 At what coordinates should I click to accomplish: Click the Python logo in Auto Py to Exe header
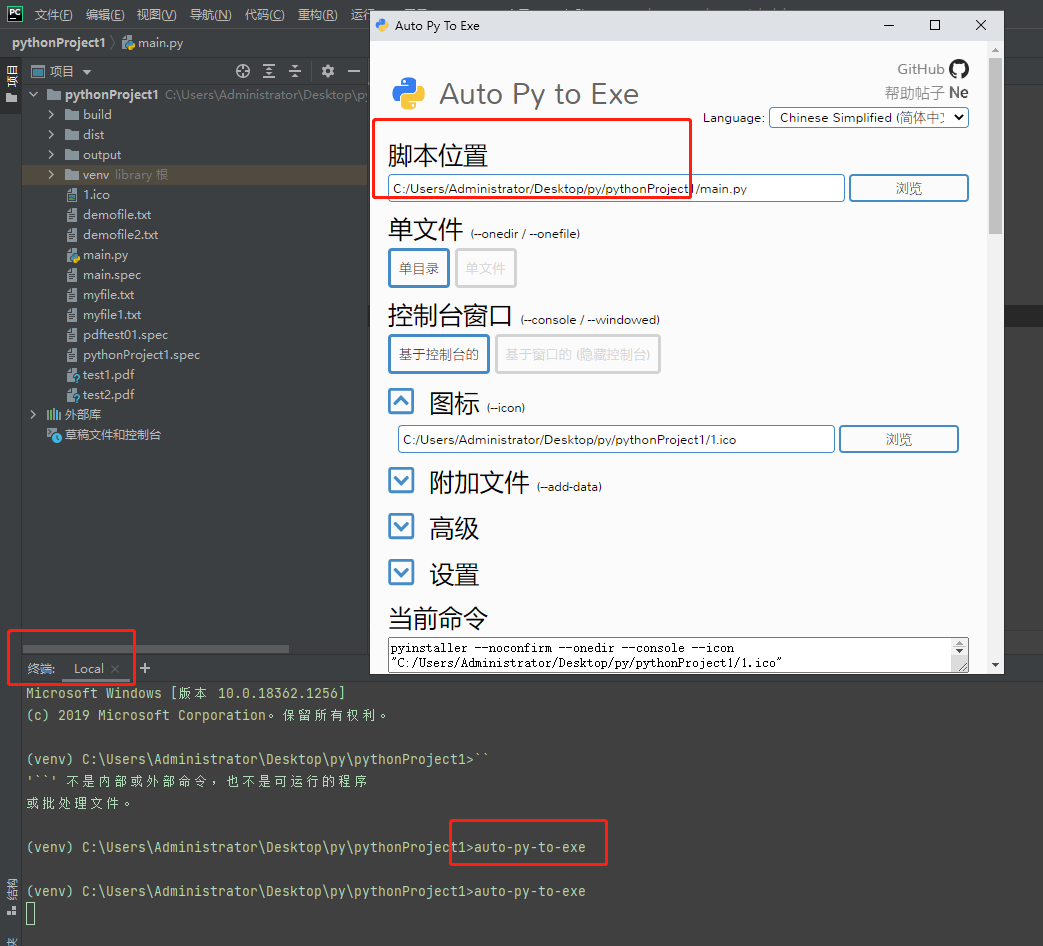click(408, 94)
